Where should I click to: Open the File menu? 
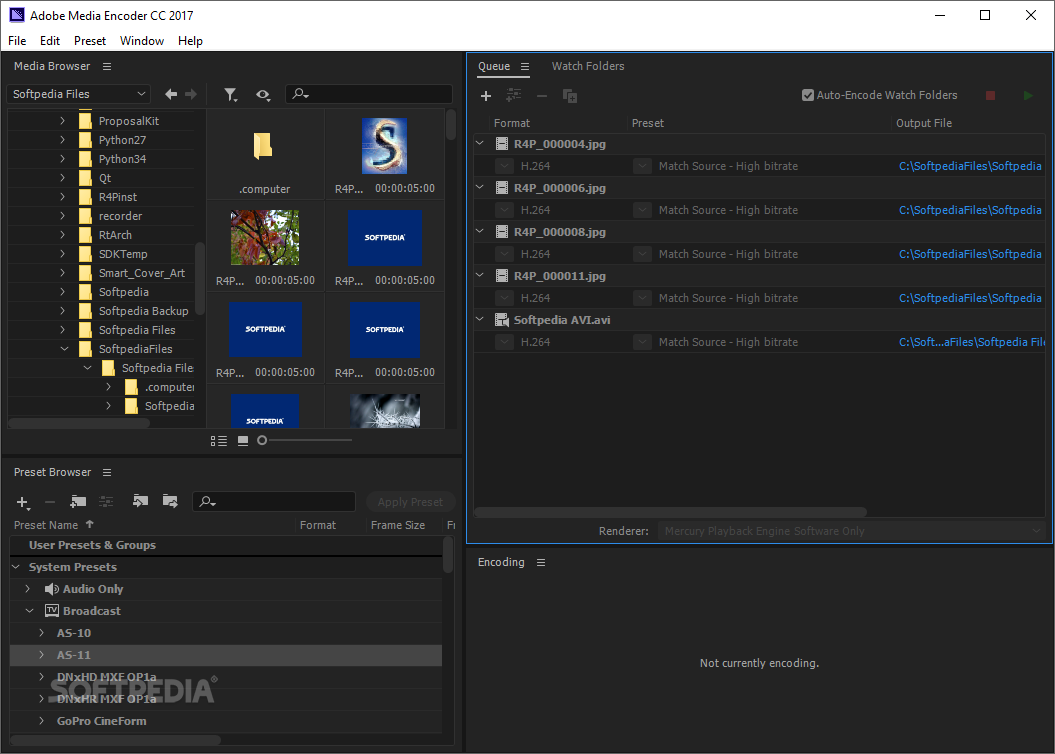coord(17,41)
